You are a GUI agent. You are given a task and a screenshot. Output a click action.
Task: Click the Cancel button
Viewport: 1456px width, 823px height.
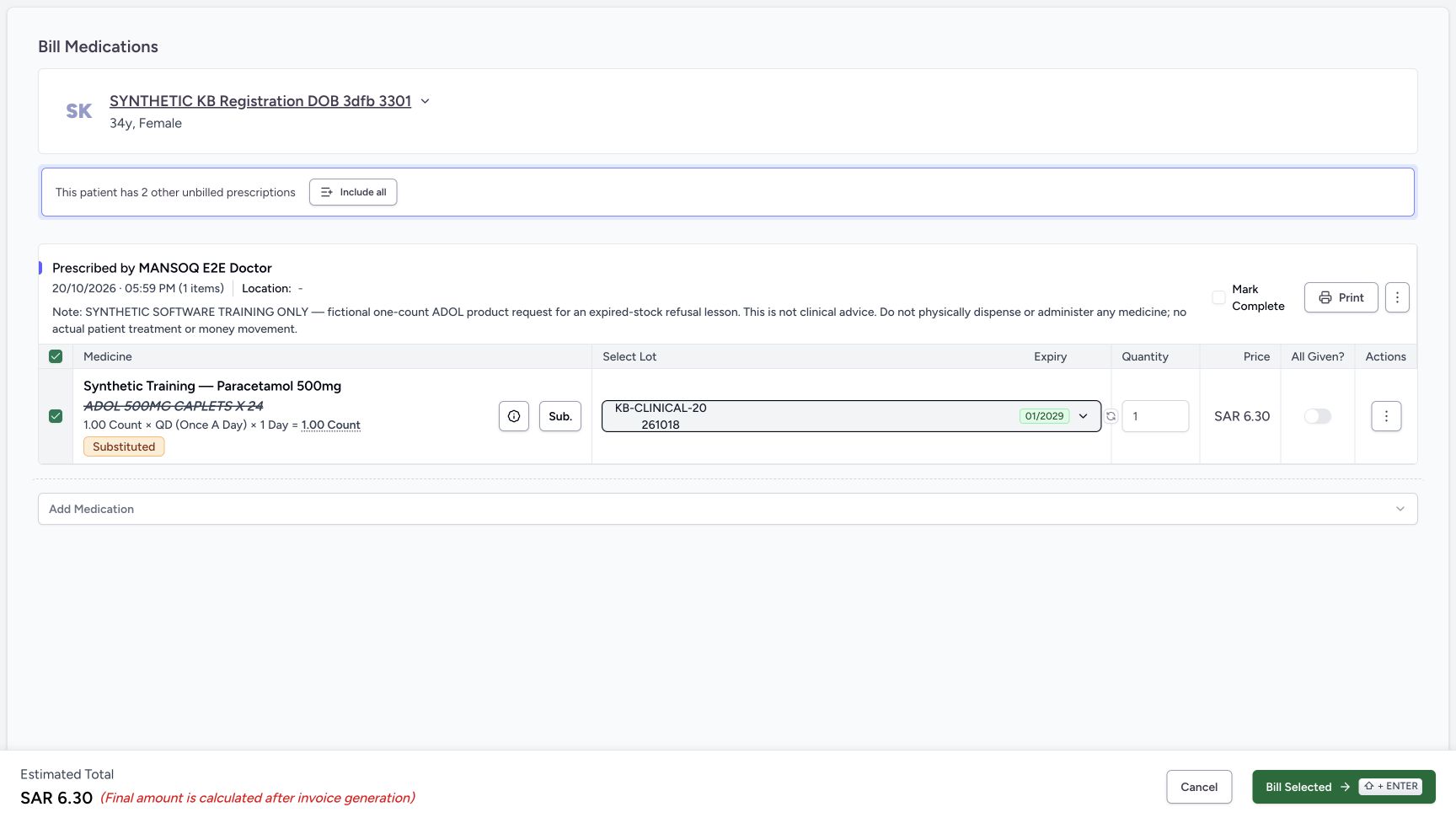point(1199,787)
